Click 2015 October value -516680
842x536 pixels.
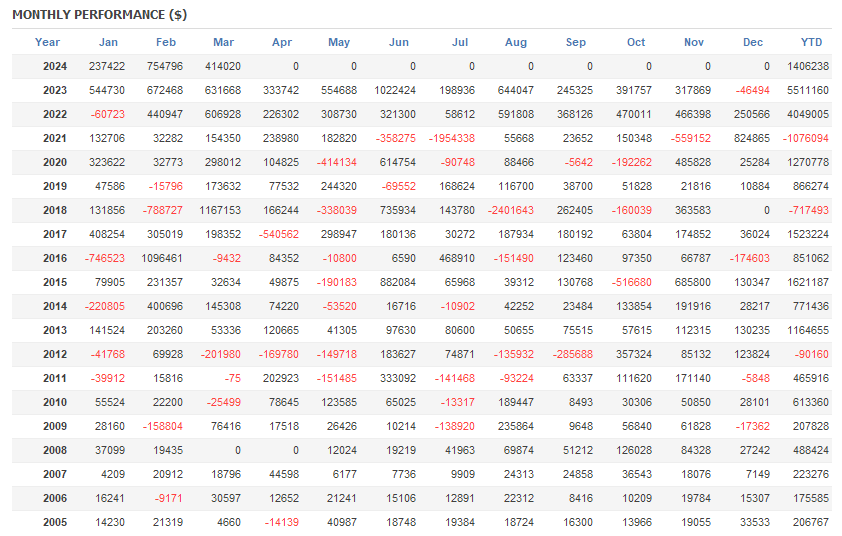(x=632, y=283)
